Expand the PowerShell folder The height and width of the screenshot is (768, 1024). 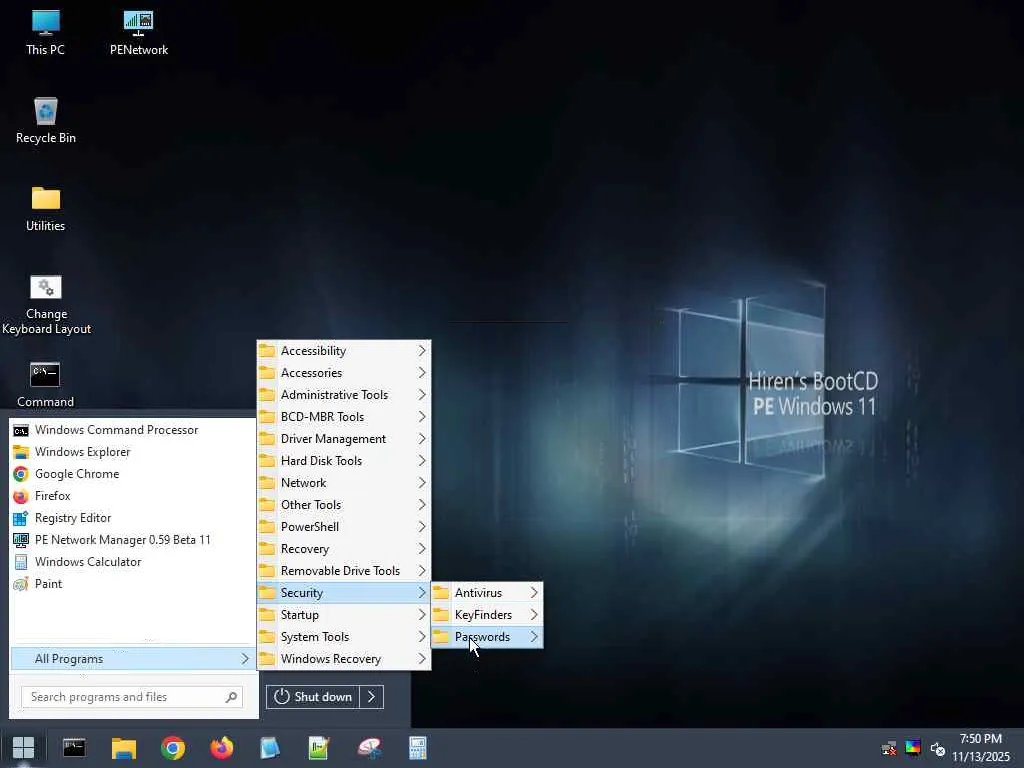coord(344,527)
